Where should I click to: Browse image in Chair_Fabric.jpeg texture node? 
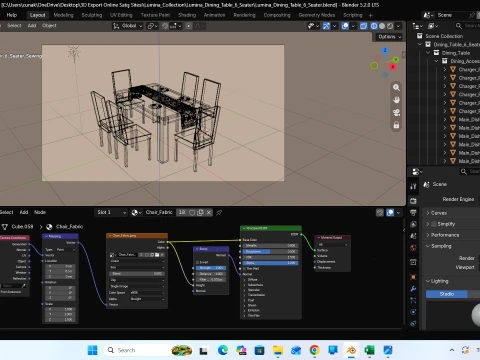113,255
